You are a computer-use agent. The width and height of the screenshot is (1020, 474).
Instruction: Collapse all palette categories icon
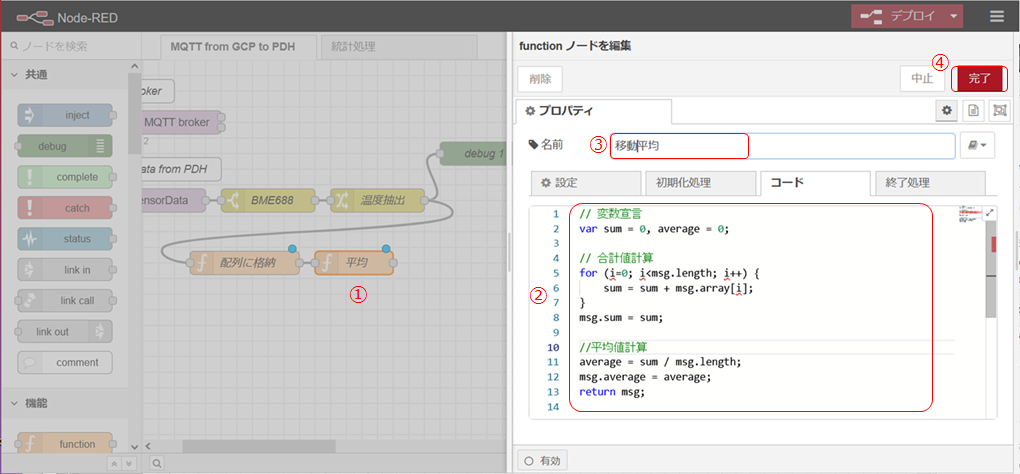112,462
